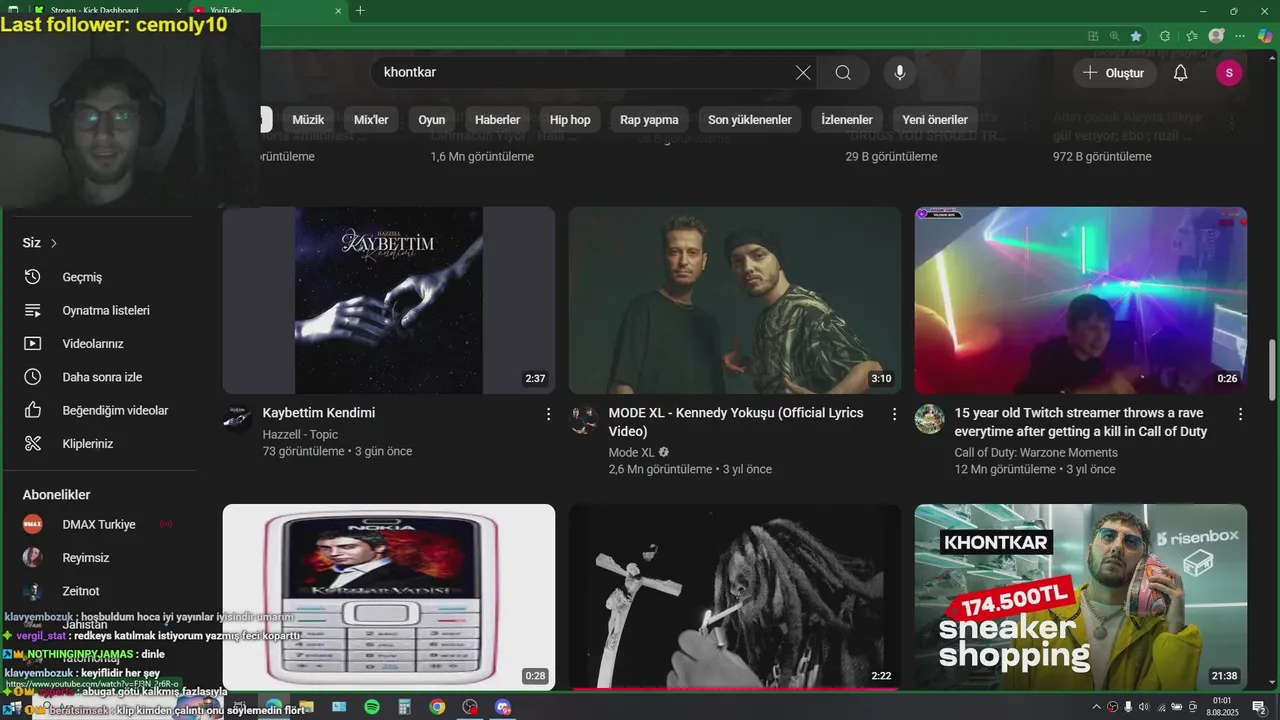The height and width of the screenshot is (720, 1280).
Task: Open options menu for 'Kaybettim Kendimi'
Action: [548, 414]
